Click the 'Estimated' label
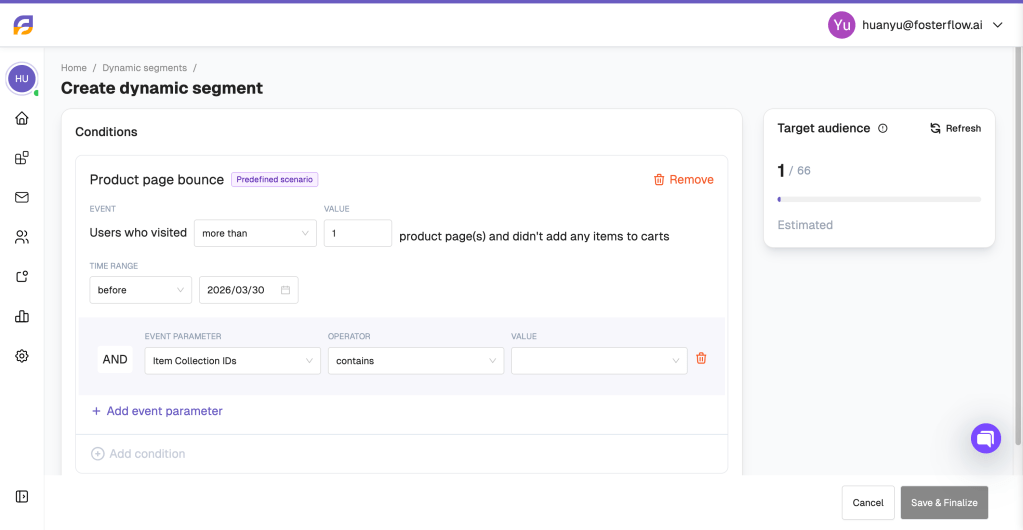The height and width of the screenshot is (530, 1023). 805,225
